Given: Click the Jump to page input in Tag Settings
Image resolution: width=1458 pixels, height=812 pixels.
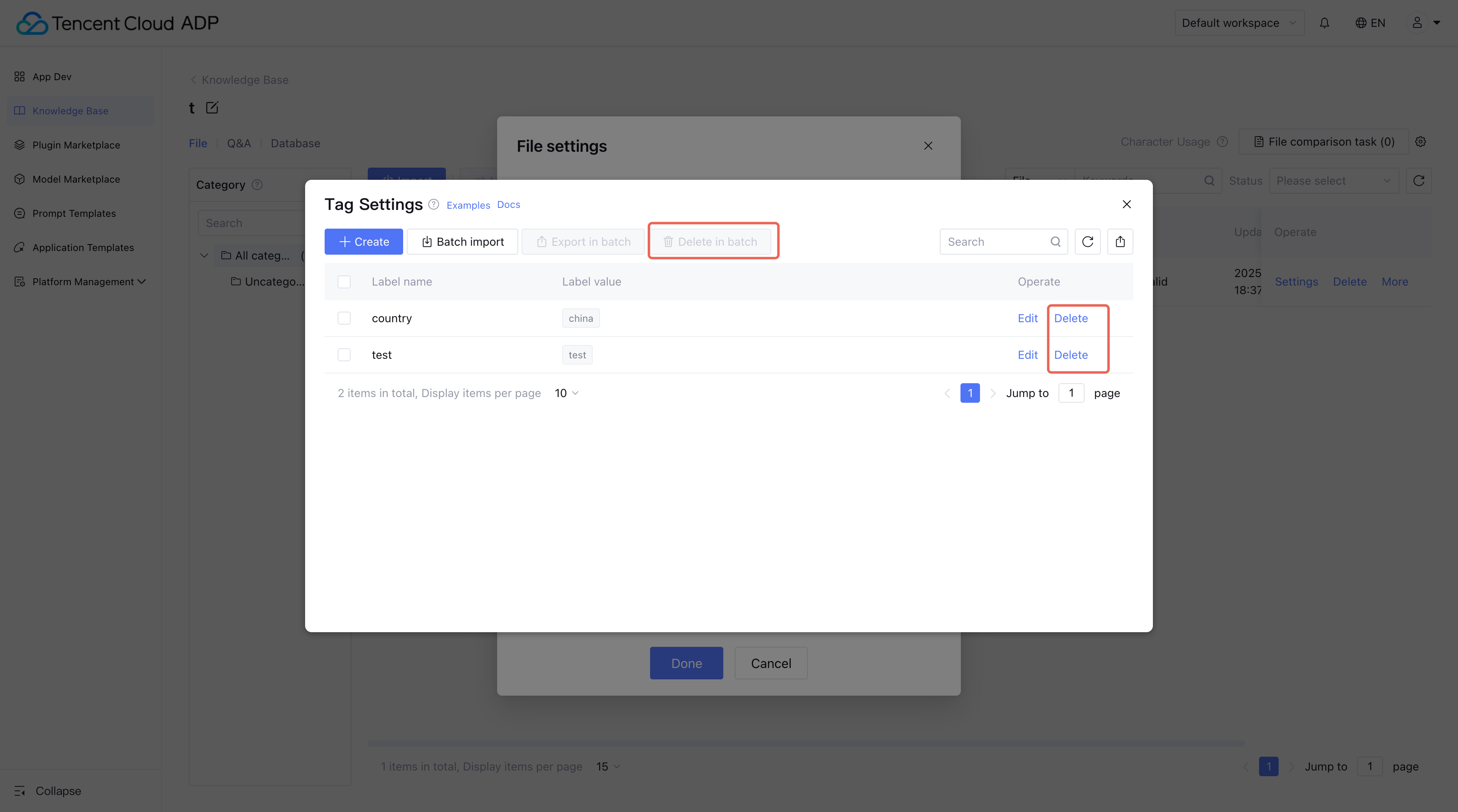Looking at the screenshot, I should click(1071, 393).
